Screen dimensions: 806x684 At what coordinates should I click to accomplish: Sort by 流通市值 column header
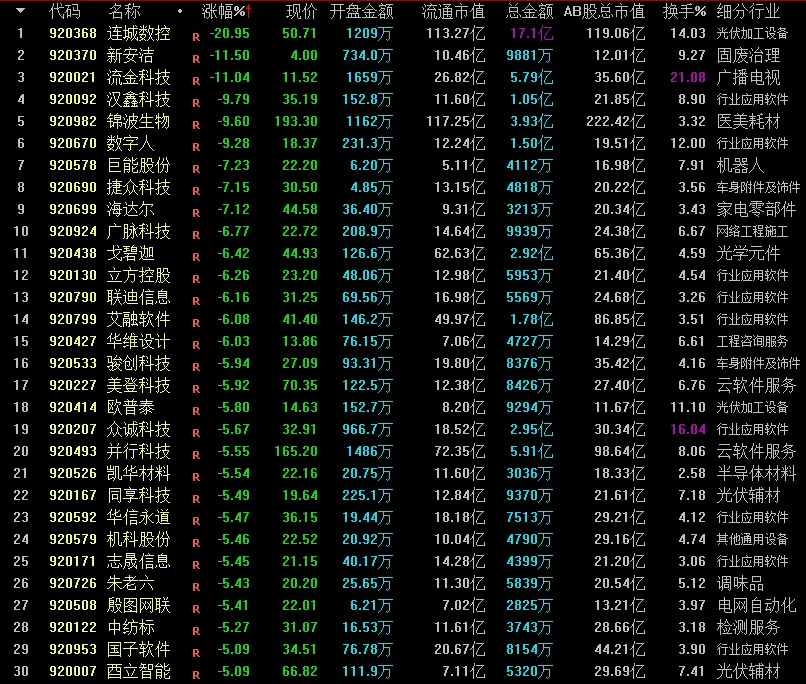coord(453,11)
